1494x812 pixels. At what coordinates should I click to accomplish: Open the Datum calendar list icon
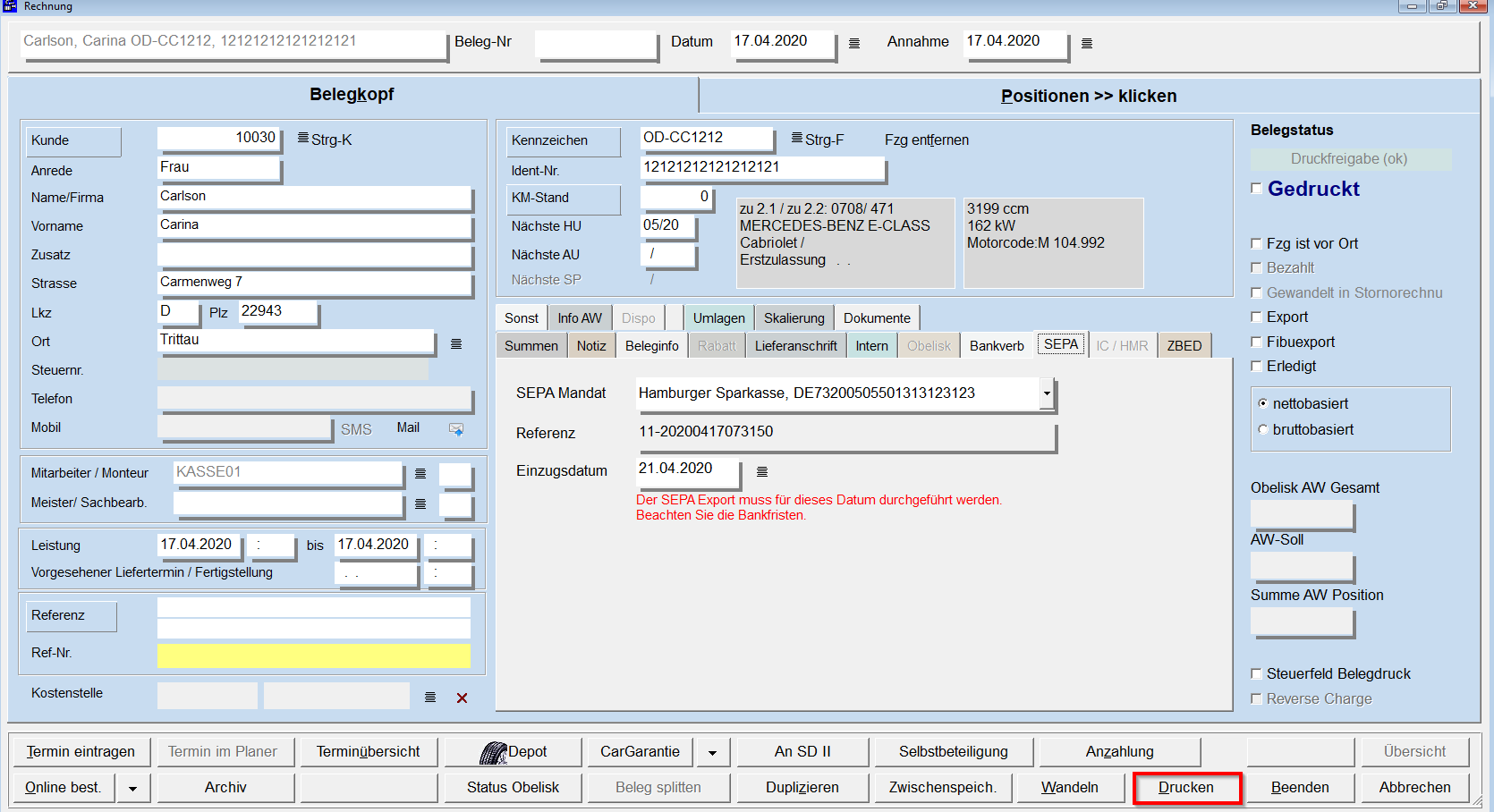pyautogui.click(x=854, y=43)
